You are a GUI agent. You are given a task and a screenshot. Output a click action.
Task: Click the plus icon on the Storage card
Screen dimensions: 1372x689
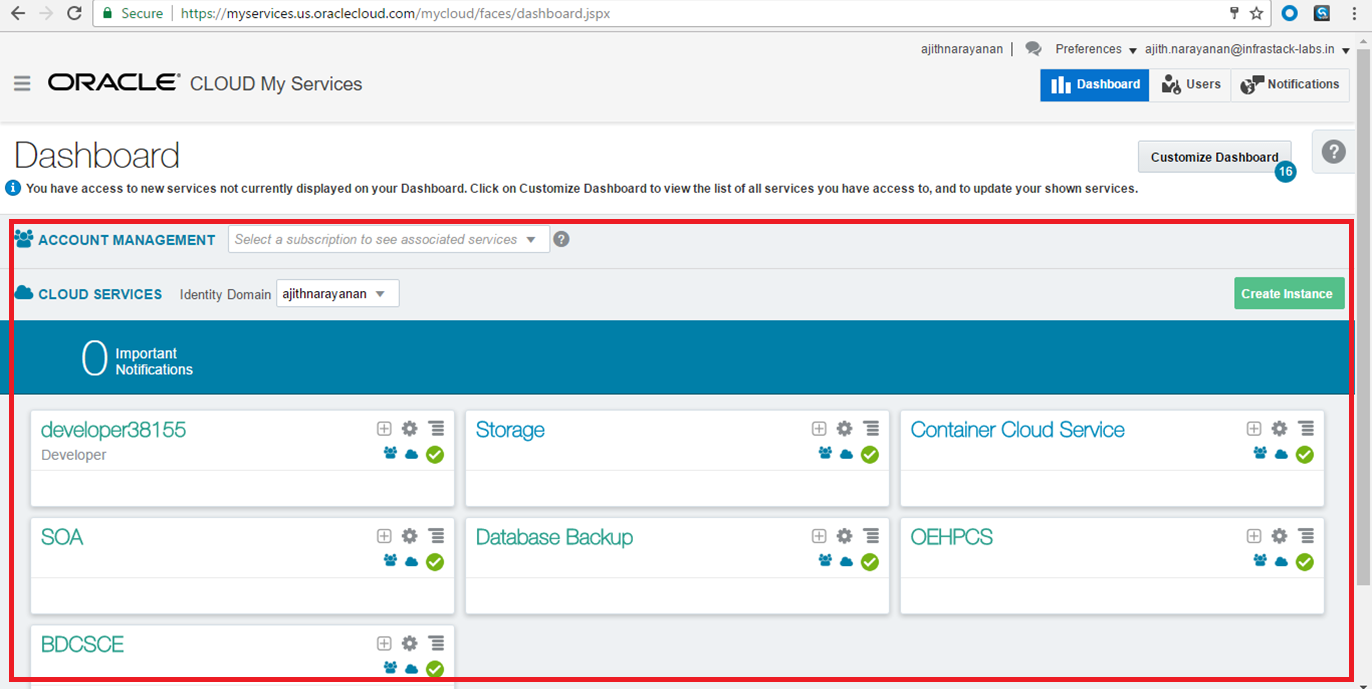819,428
